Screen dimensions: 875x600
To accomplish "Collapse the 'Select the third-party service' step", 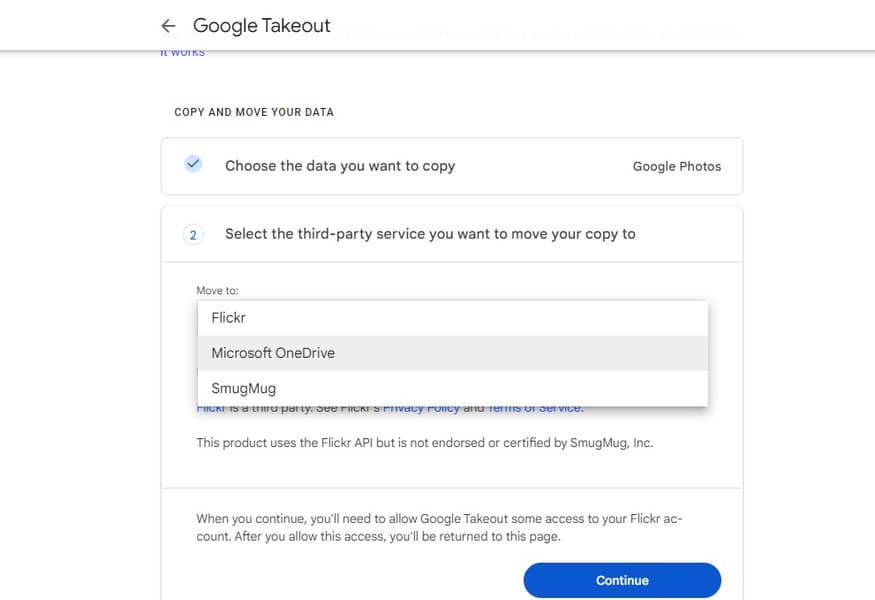I will pyautogui.click(x=430, y=234).
